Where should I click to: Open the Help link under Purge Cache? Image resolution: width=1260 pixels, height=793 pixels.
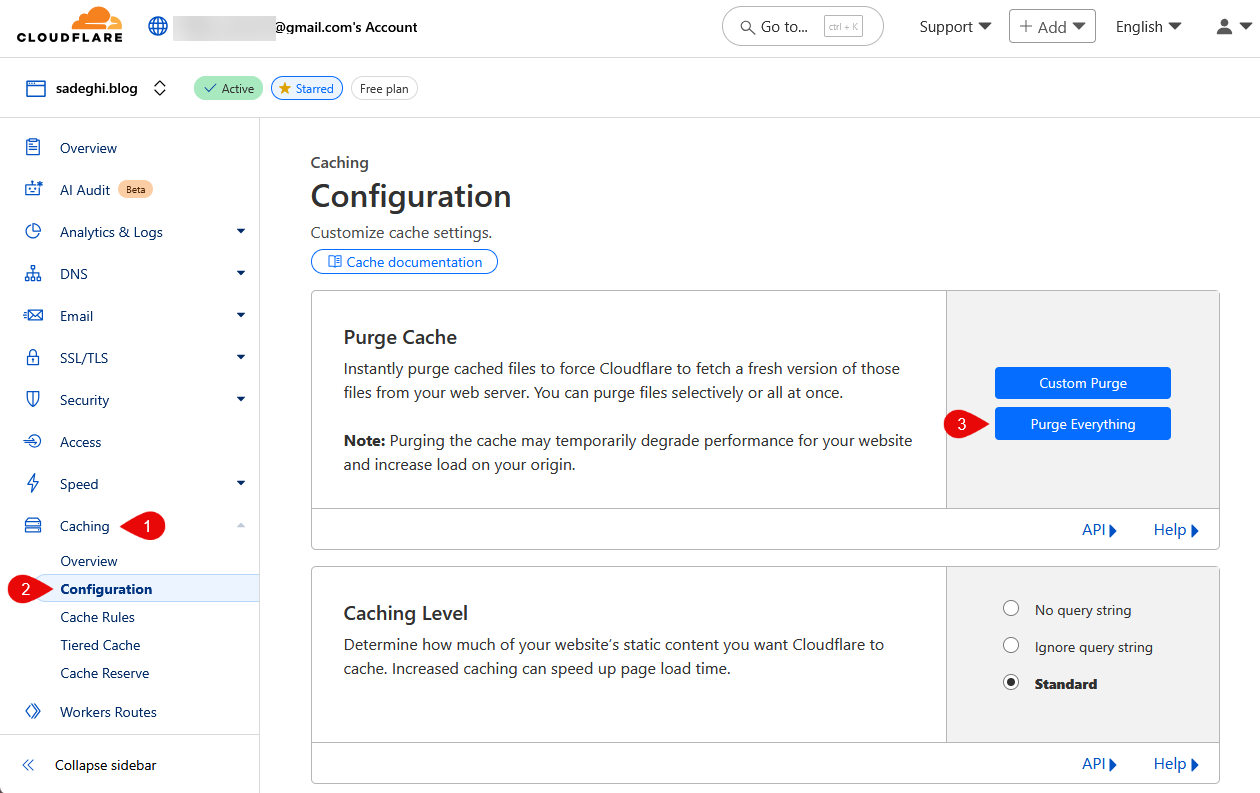point(1176,530)
